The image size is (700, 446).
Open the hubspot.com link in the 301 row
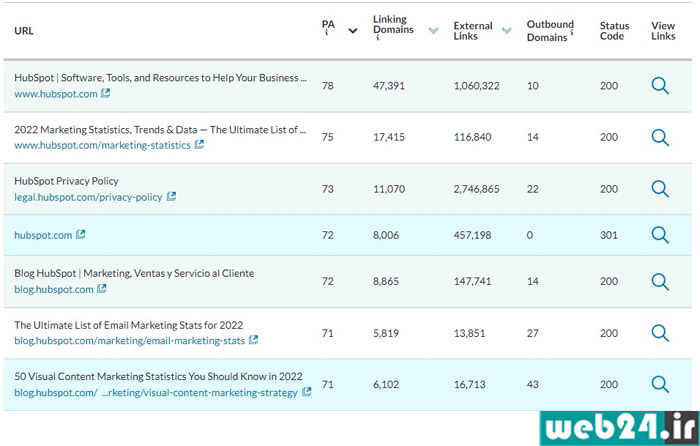tap(43, 235)
